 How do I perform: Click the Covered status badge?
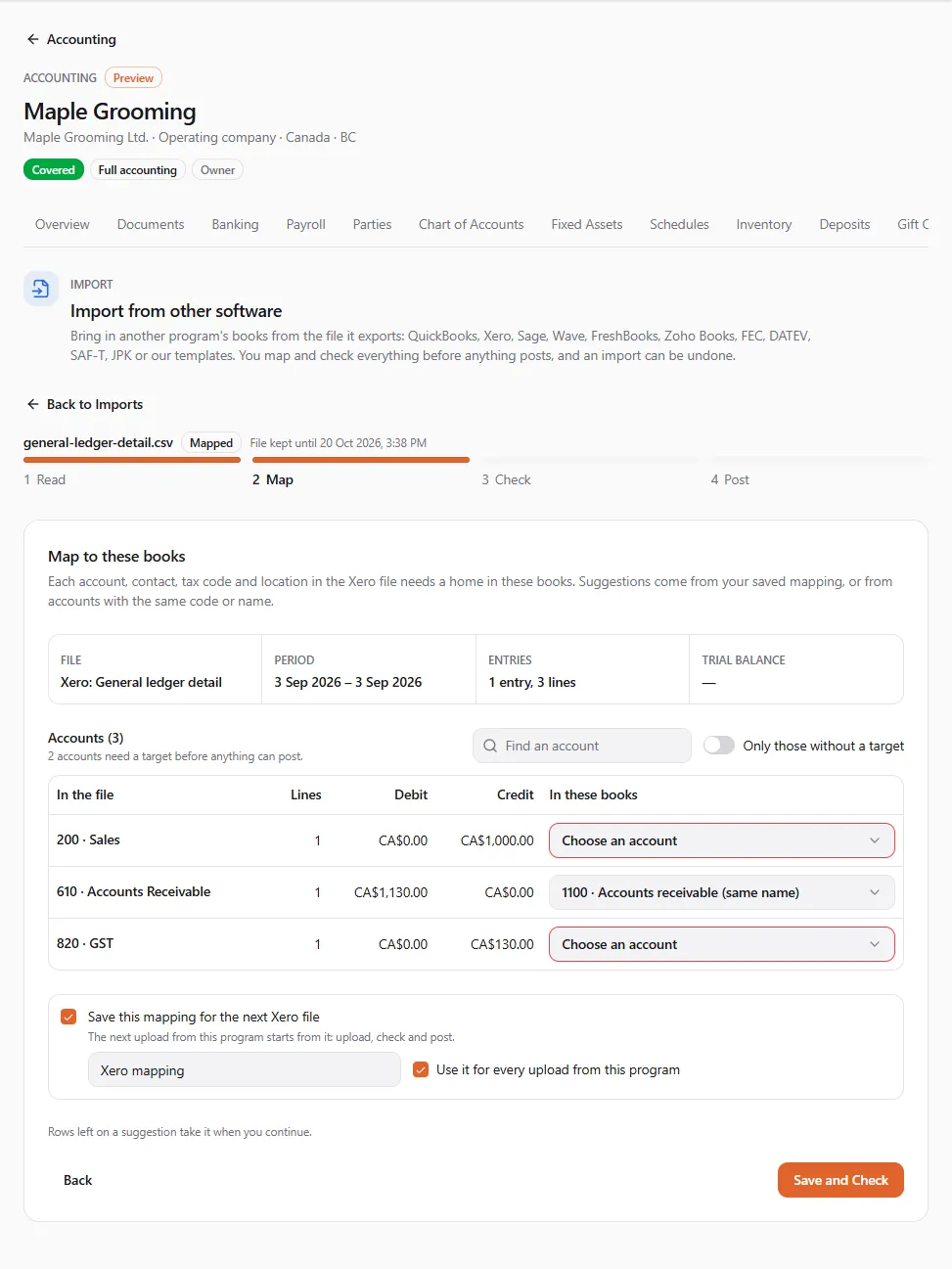pos(54,170)
